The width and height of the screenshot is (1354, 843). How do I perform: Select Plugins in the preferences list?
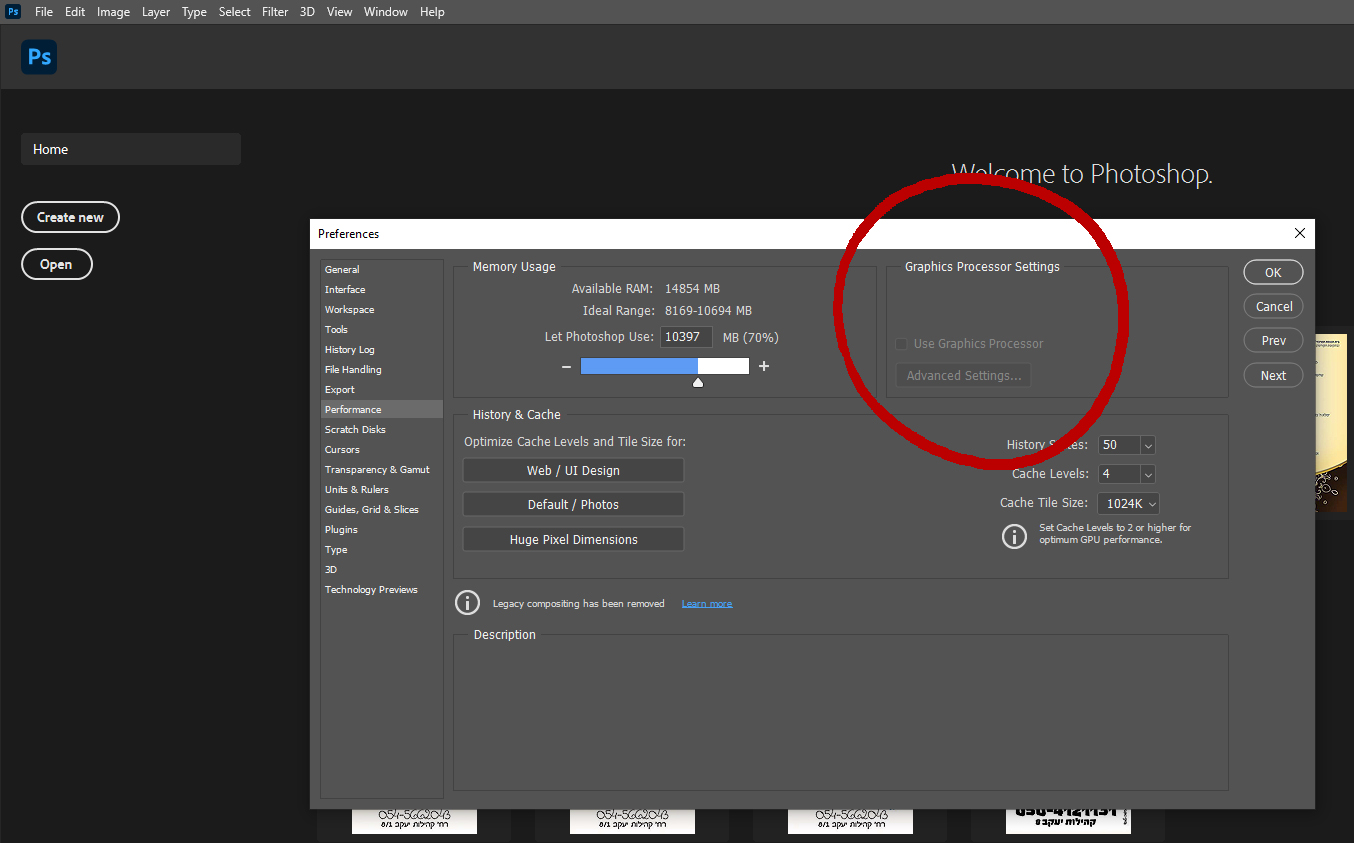[382, 530]
